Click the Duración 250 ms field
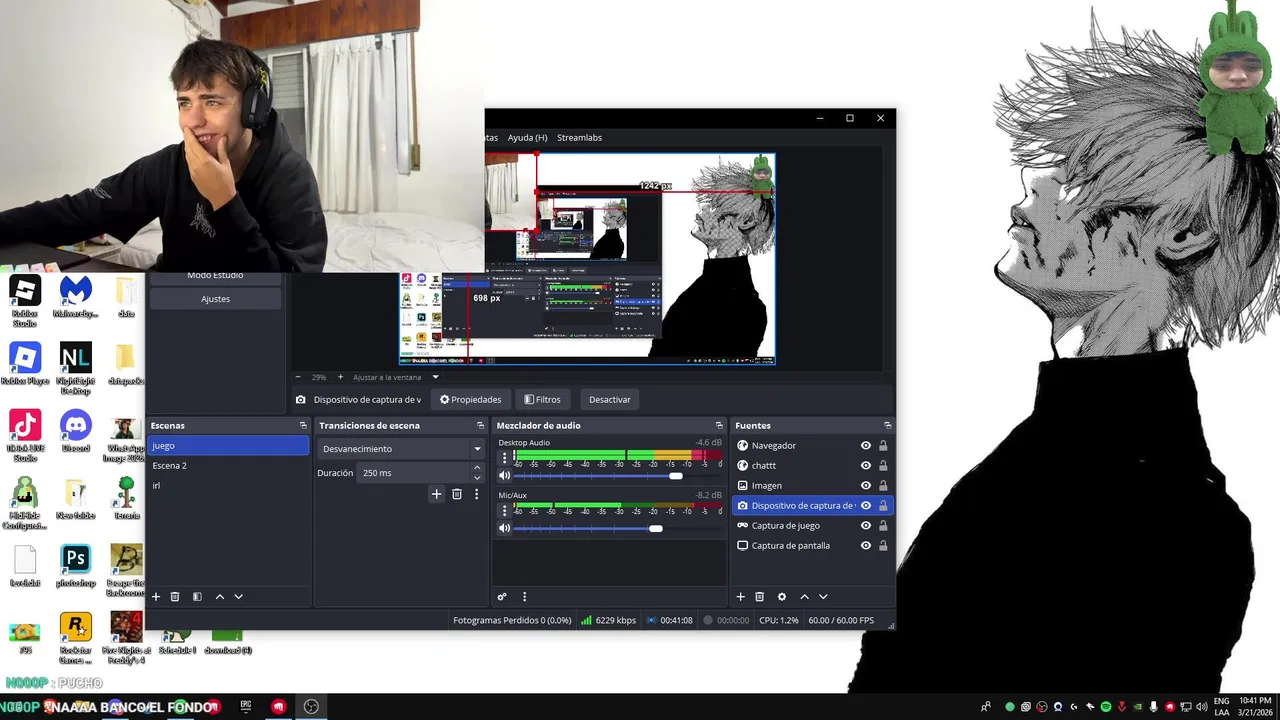1280x720 pixels. coord(414,473)
